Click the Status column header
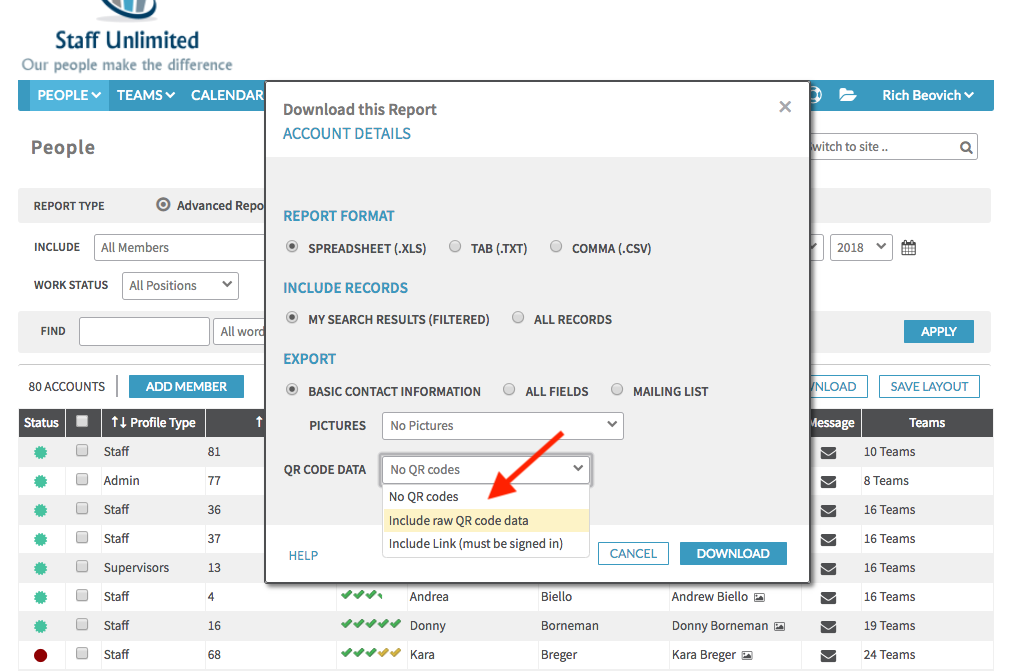Image resolution: width=1034 pixels, height=671 pixels. click(x=42, y=423)
